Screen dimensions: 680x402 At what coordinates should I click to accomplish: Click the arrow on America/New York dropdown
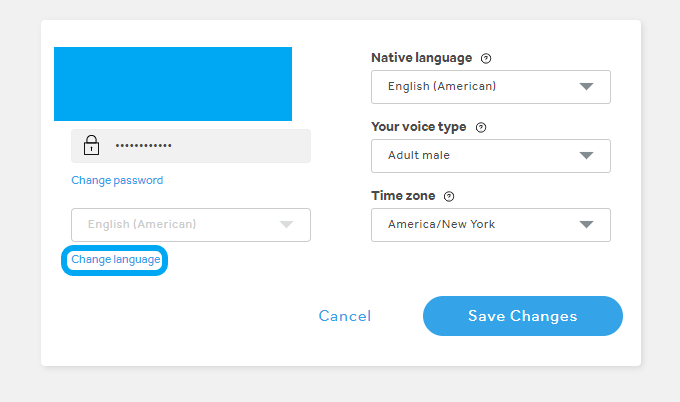click(587, 225)
